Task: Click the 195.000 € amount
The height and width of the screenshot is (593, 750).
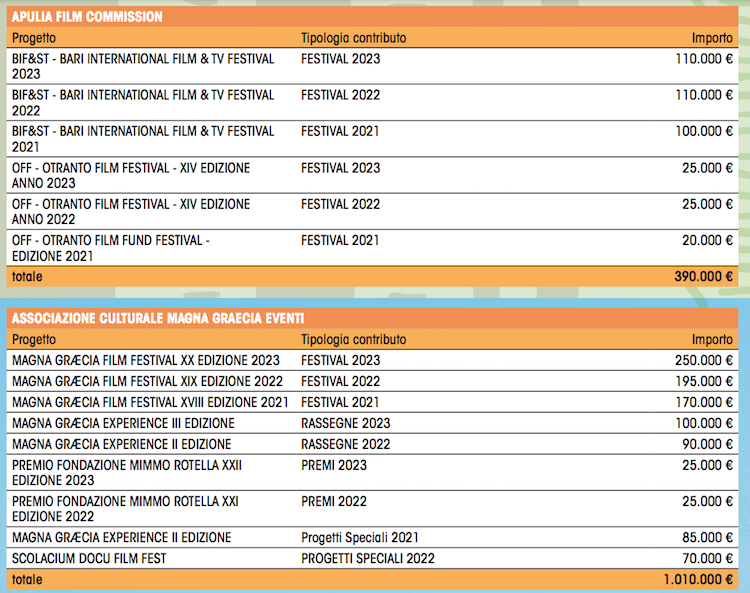Action: coord(704,381)
